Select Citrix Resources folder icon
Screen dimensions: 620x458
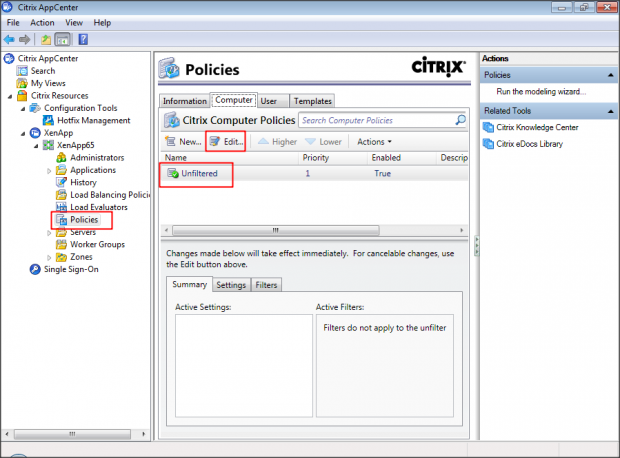[x=22, y=96]
